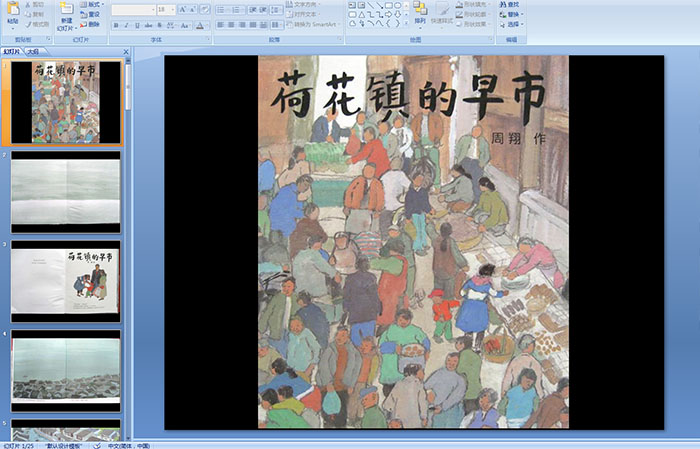Increase font size with the large A icon
This screenshot has height=449, width=700.
pyautogui.click(x=183, y=9)
